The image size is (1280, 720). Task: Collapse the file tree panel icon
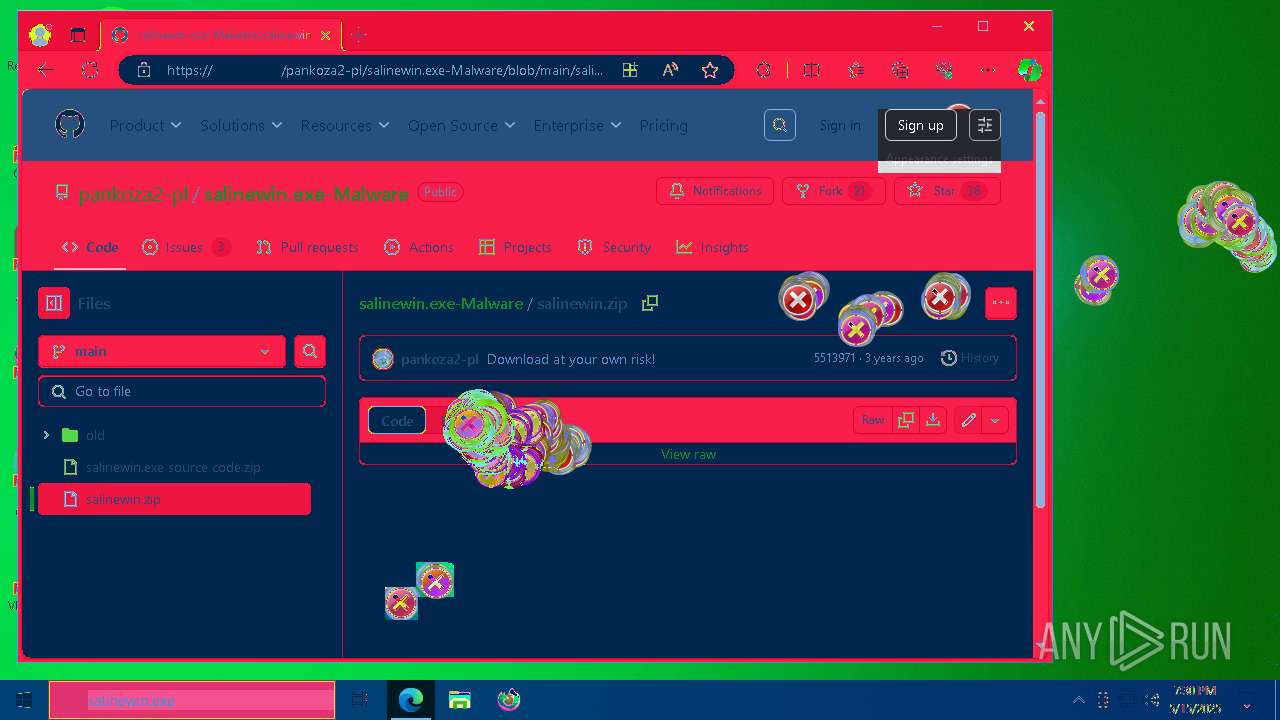click(x=54, y=303)
